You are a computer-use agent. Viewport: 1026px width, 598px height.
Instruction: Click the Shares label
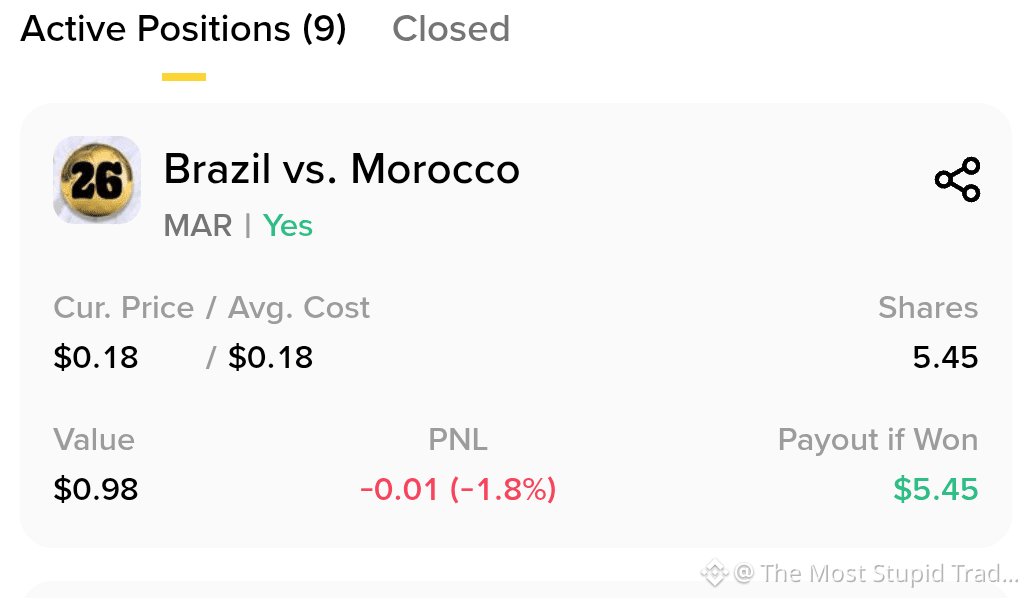coord(929,308)
